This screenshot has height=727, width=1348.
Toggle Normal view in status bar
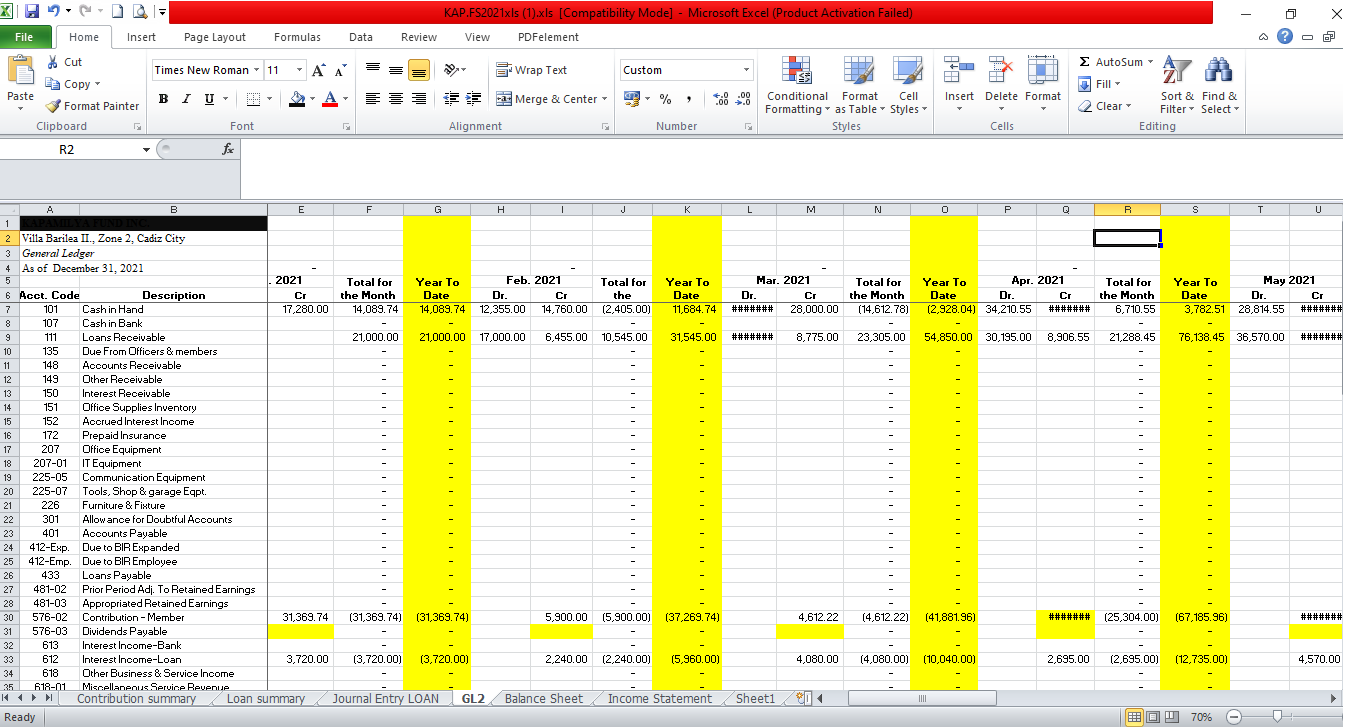tap(1136, 717)
